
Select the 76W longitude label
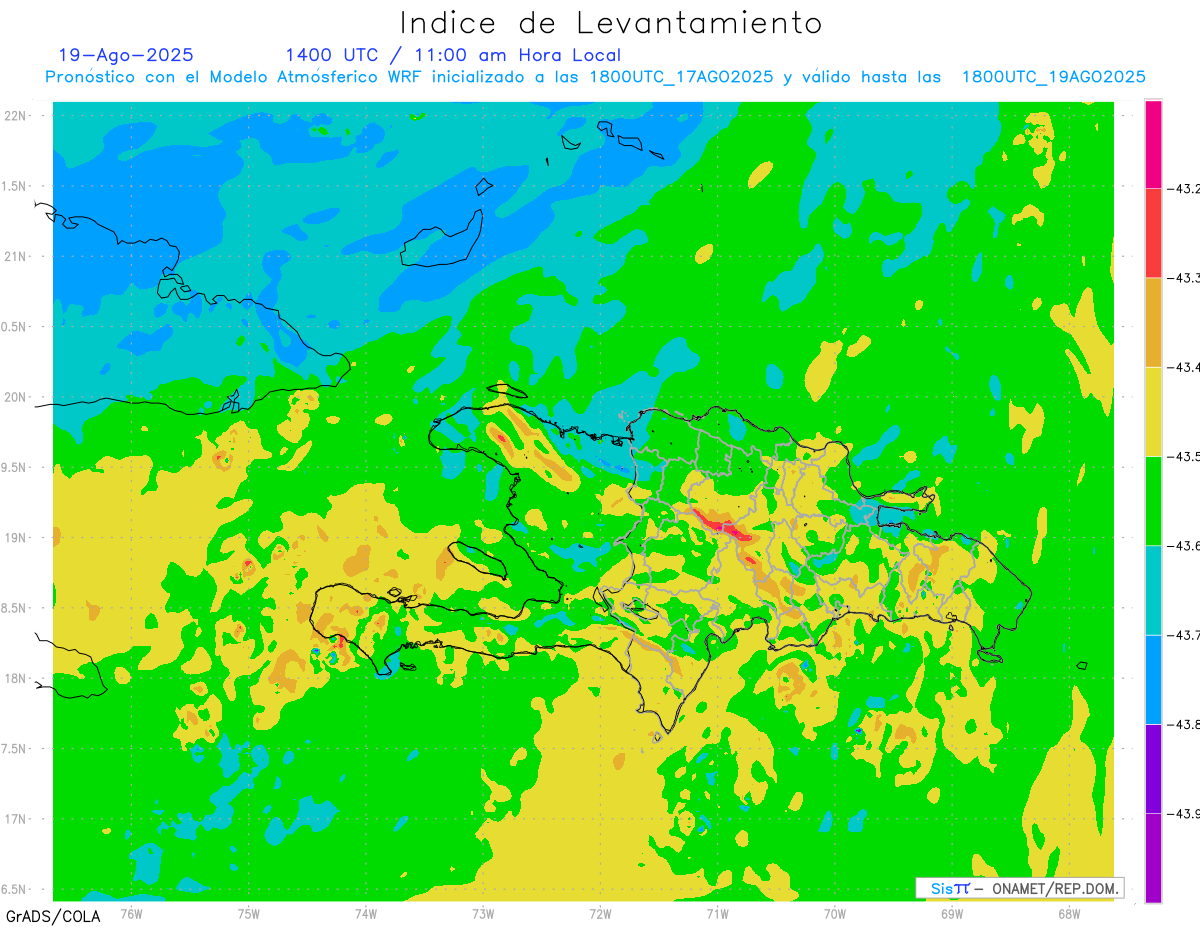coord(131,913)
